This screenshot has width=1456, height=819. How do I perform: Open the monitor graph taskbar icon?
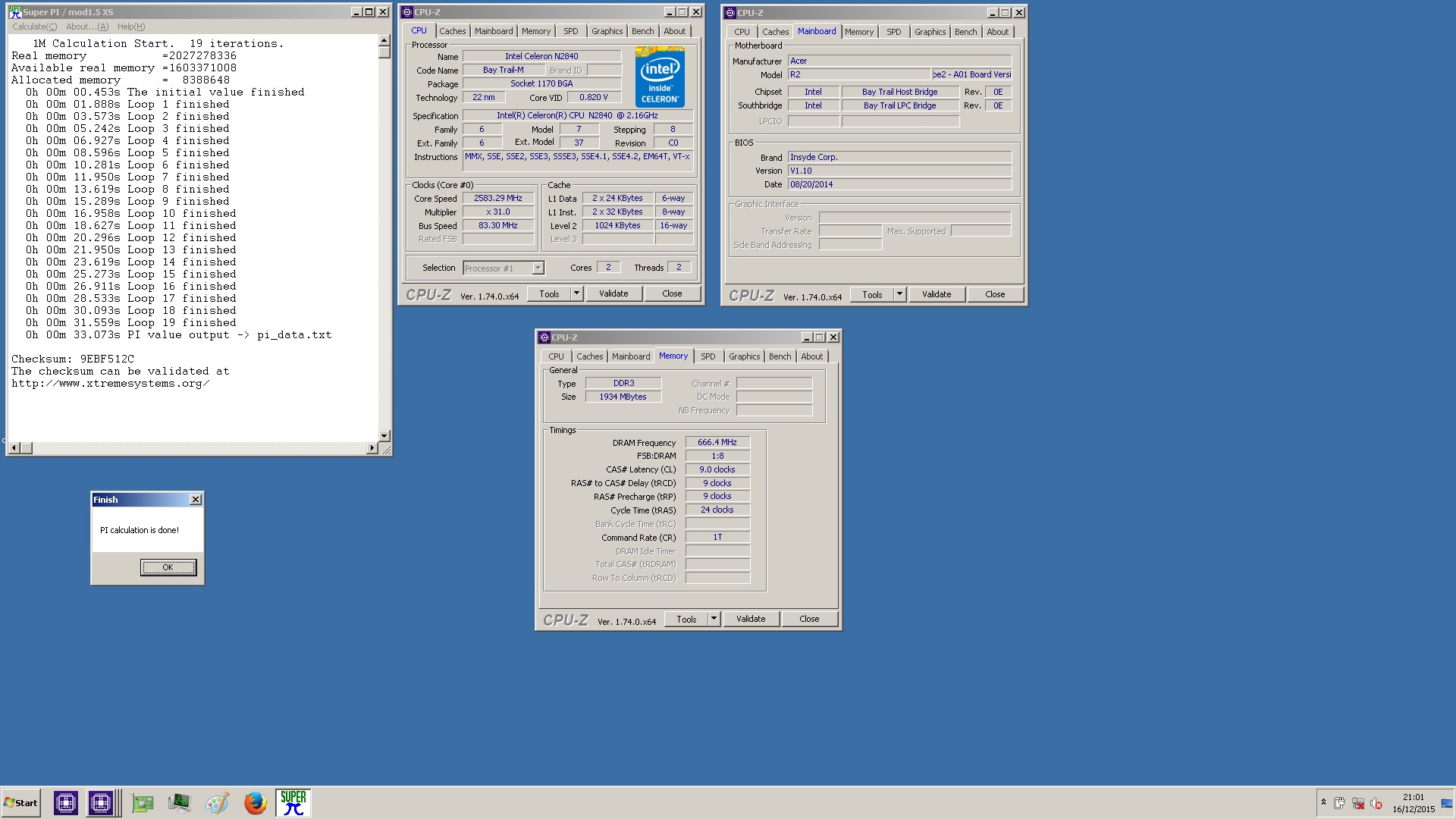click(180, 802)
